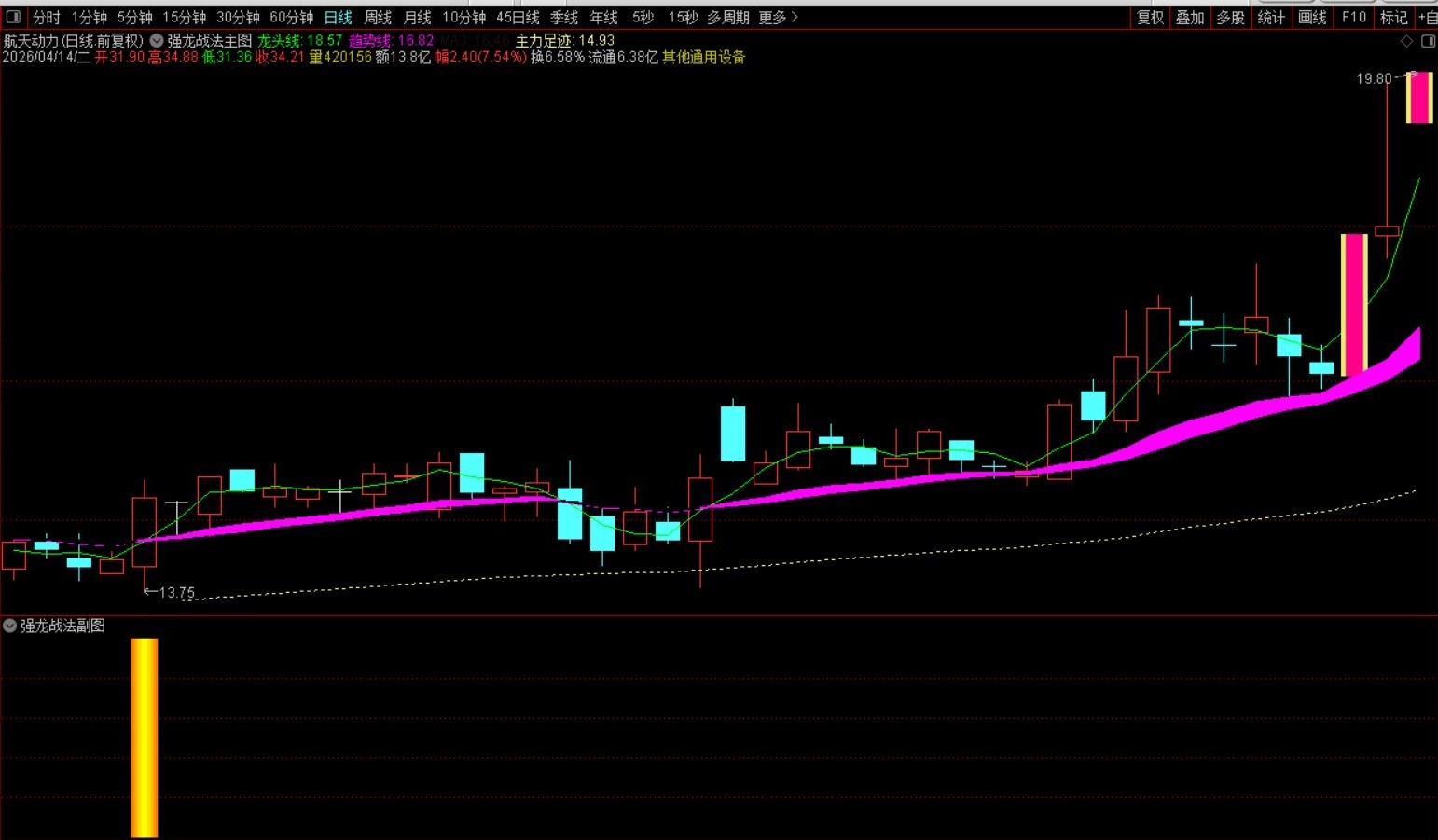1438x840 pixels.
Task: Select the 5秒 period
Action: pyautogui.click(x=643, y=17)
